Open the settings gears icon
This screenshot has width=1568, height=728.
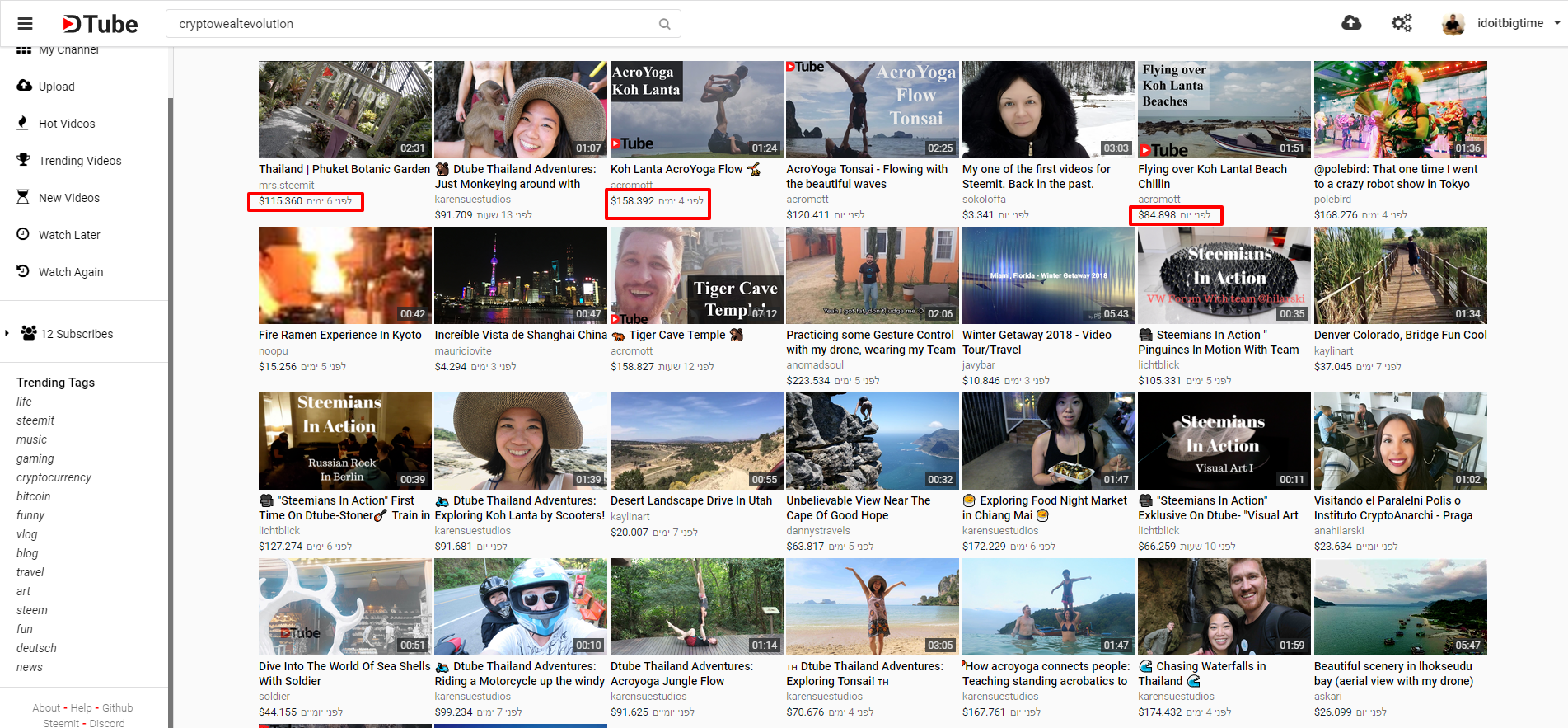[x=1402, y=23]
